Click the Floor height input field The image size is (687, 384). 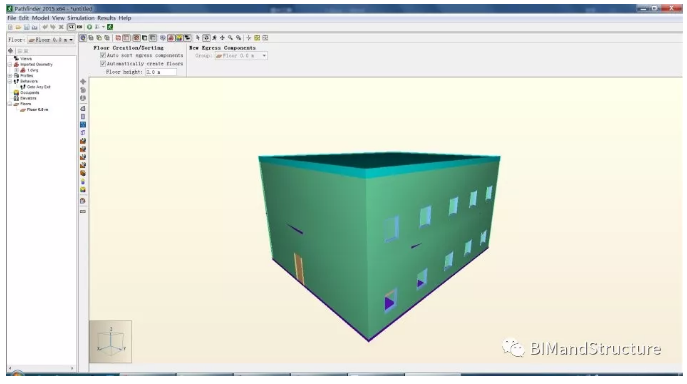pyautogui.click(x=161, y=72)
